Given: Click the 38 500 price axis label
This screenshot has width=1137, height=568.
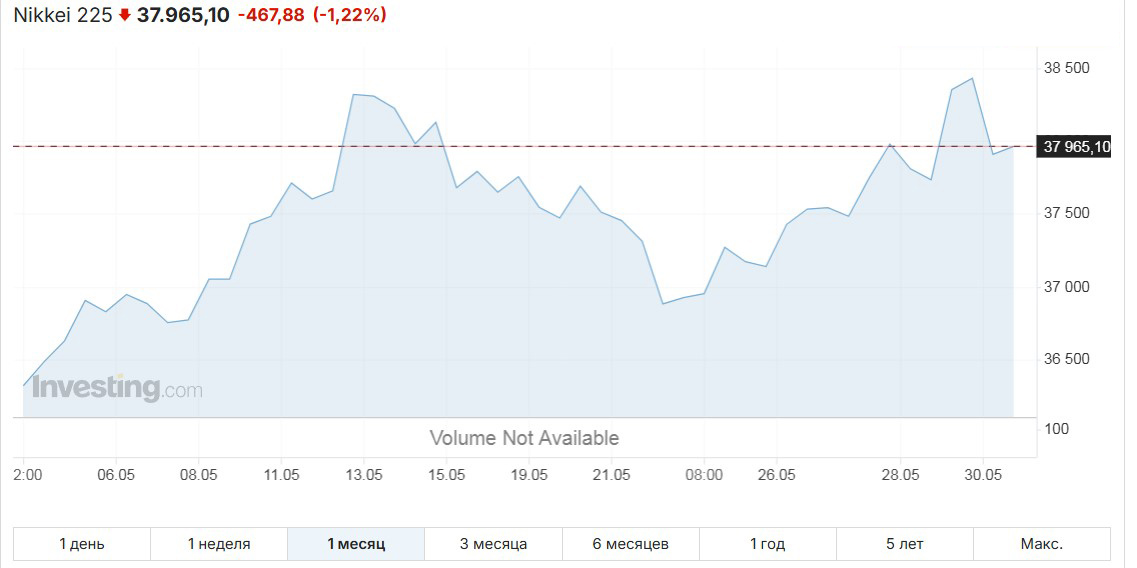Looking at the screenshot, I should (1066, 68).
